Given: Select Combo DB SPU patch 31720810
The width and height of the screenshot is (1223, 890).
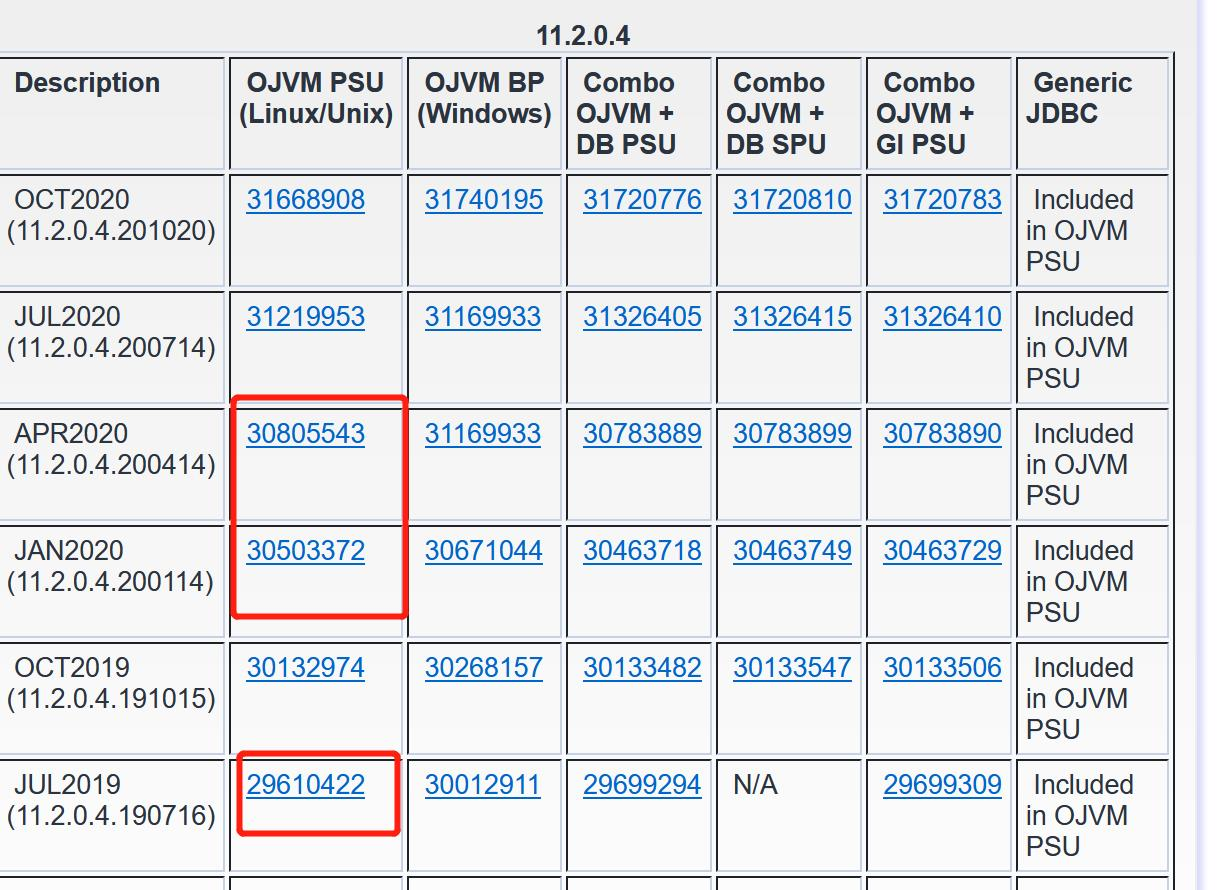Looking at the screenshot, I should tap(792, 200).
